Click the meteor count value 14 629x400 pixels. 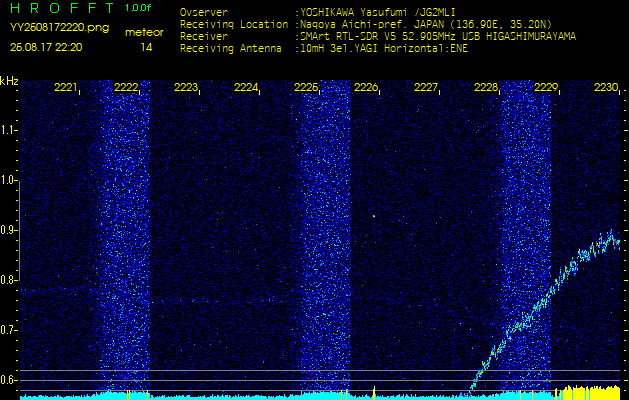point(146,48)
